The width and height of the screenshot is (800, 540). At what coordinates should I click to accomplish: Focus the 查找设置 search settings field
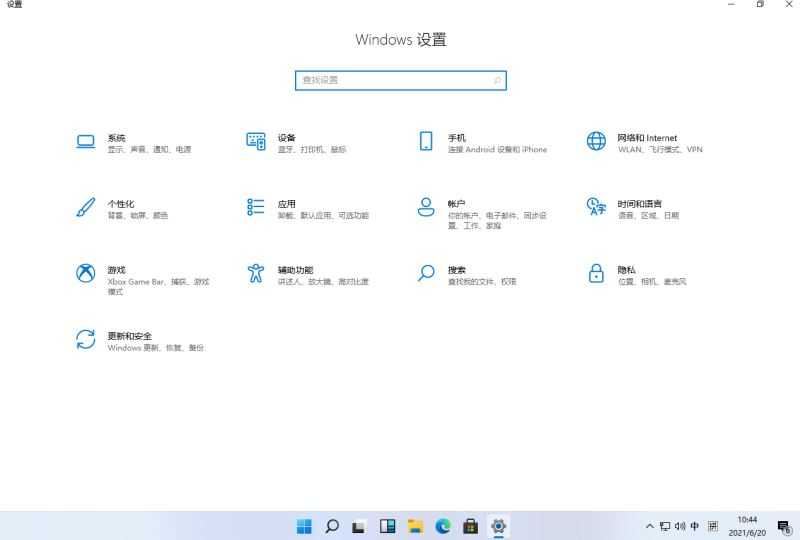pyautogui.click(x=401, y=80)
